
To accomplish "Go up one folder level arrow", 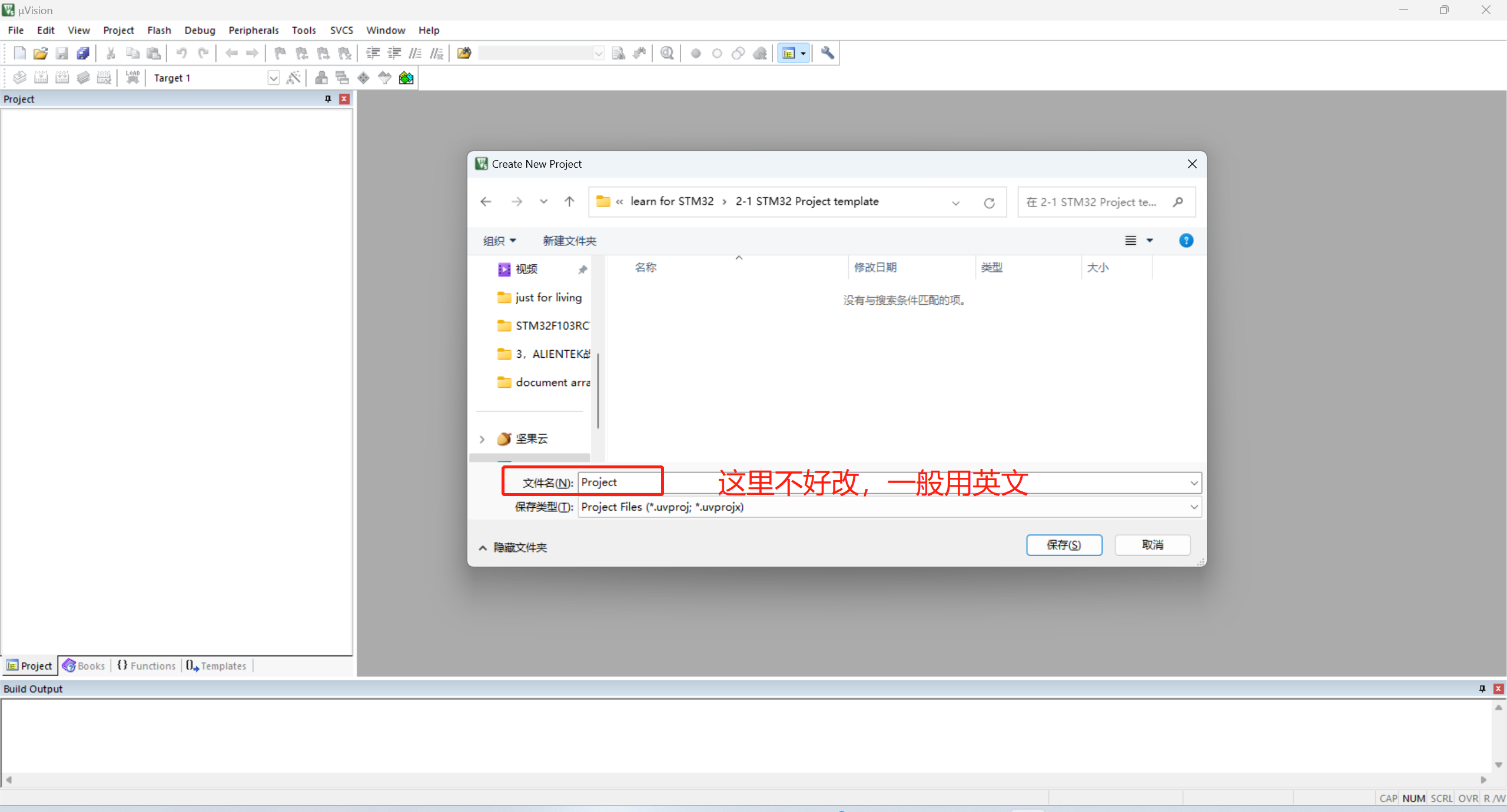I will tap(569, 202).
